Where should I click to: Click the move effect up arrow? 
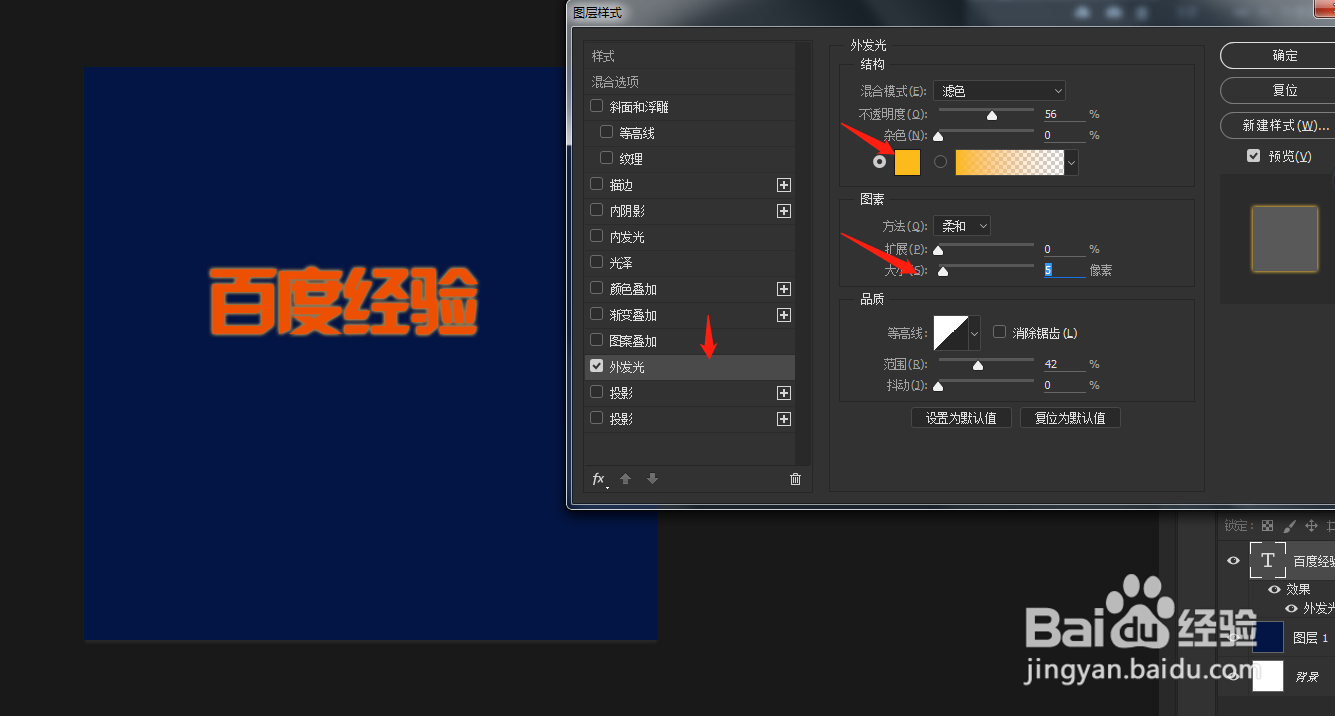tap(626, 479)
